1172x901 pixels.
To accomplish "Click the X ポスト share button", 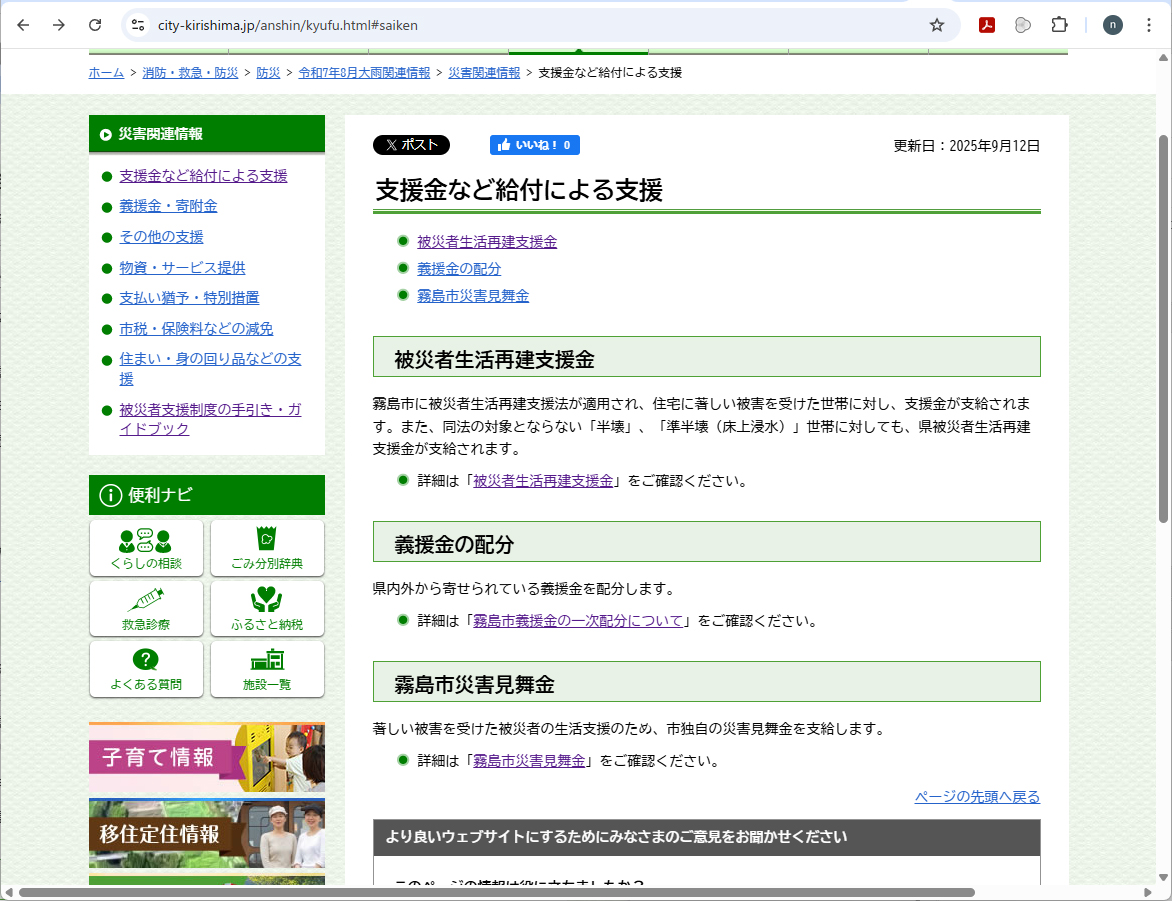I will pos(411,145).
